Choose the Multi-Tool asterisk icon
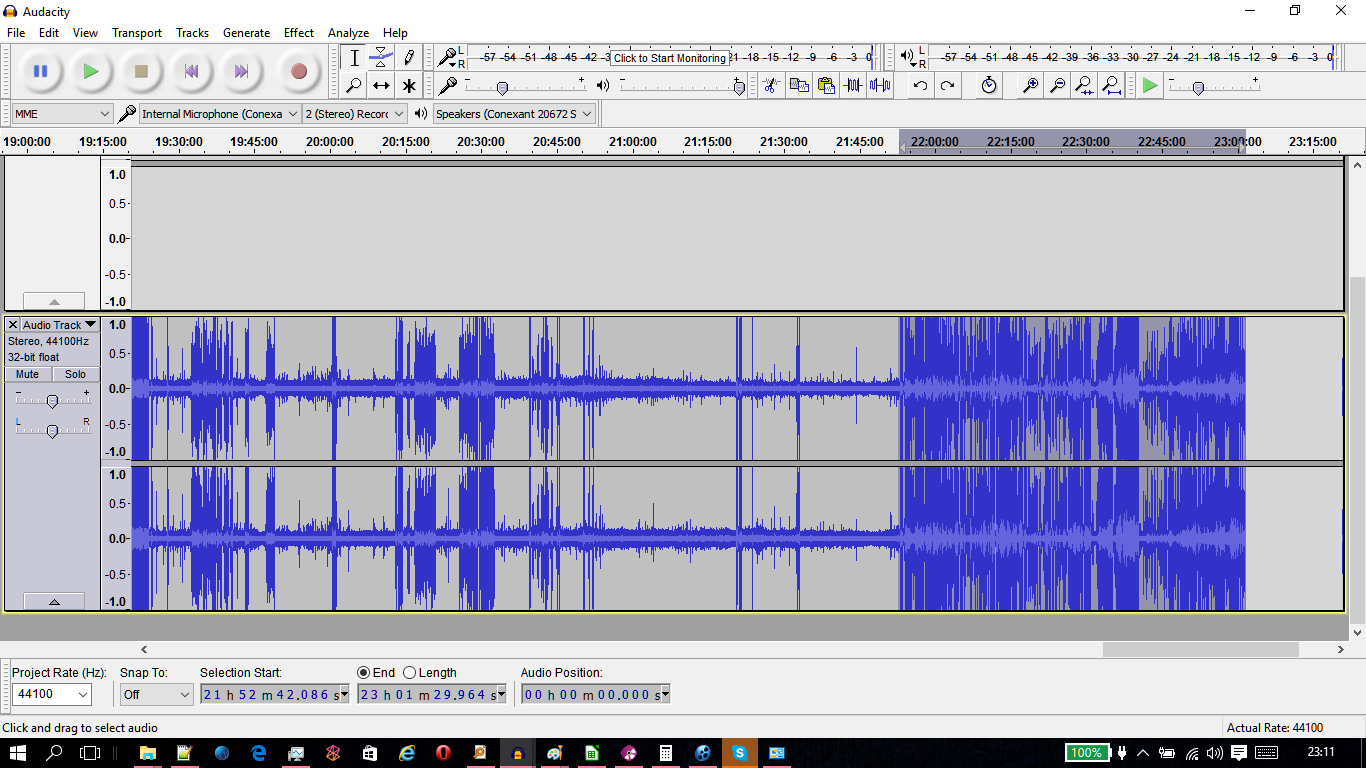Screen dimensions: 1366x768 pyautogui.click(x=409, y=86)
